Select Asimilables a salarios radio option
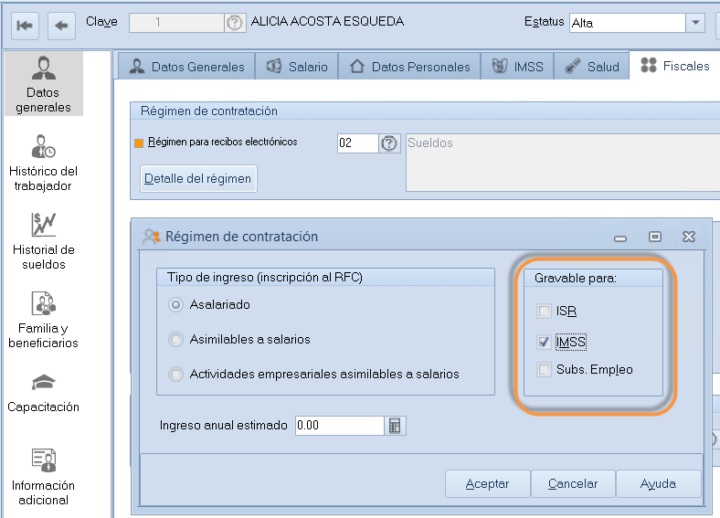 pyautogui.click(x=177, y=339)
